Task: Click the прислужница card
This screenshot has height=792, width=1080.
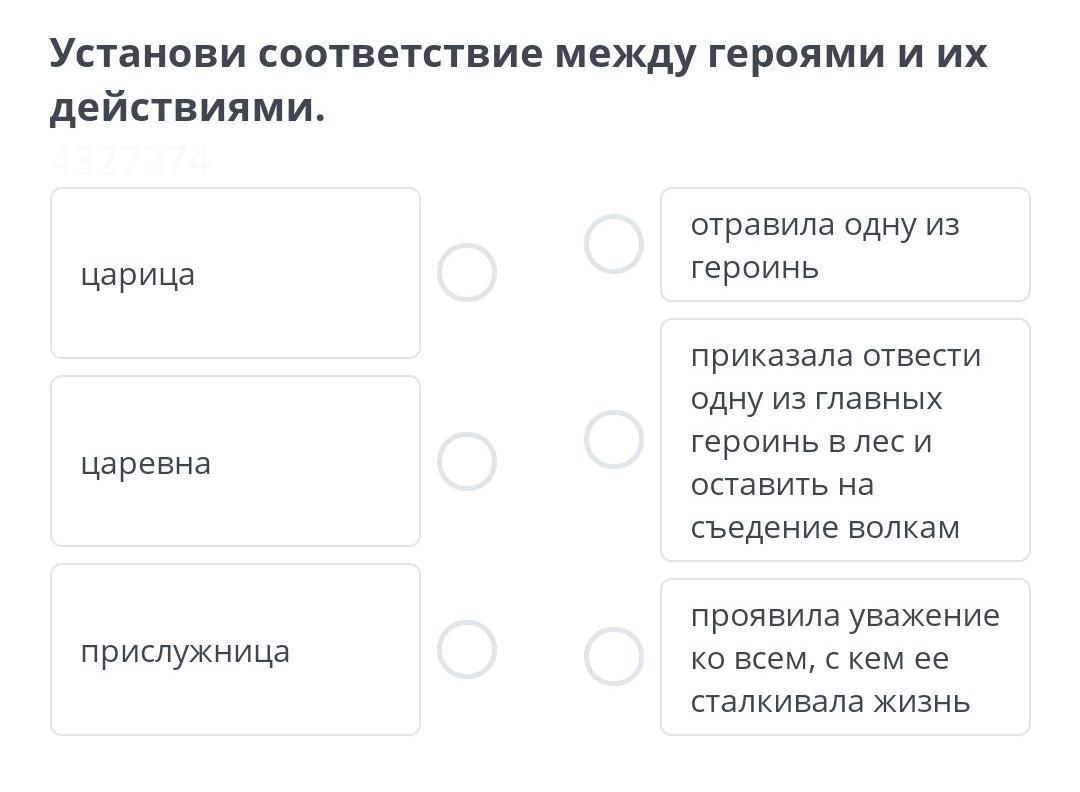Action: pyautogui.click(x=236, y=649)
